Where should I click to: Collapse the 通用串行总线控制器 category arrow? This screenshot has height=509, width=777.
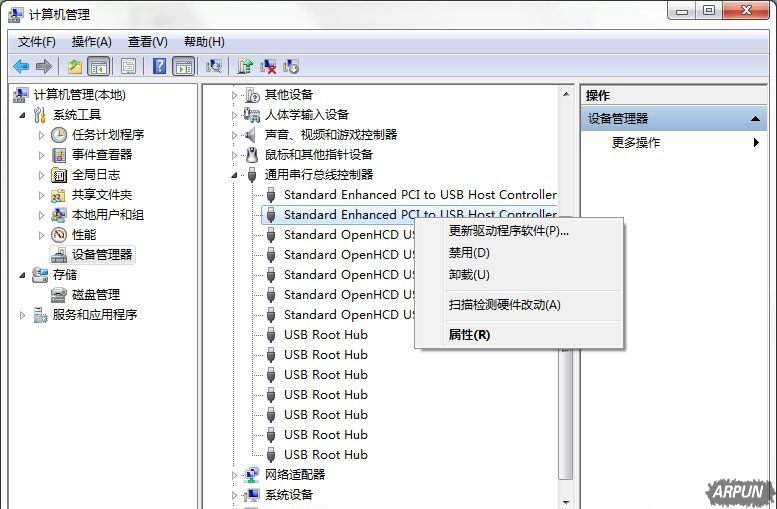click(234, 175)
